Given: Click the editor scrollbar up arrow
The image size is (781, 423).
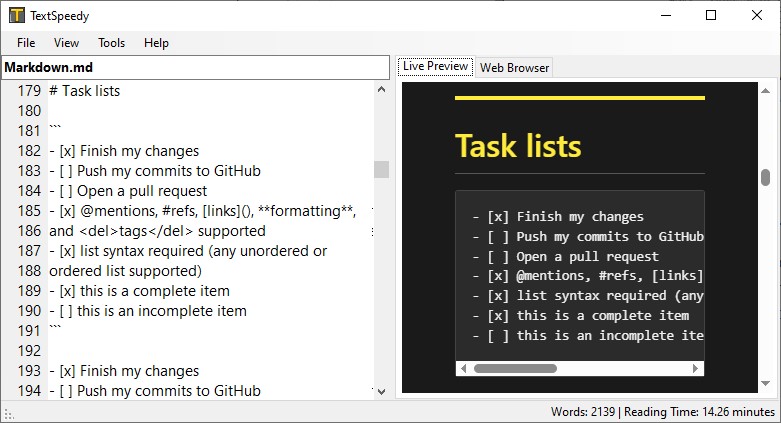Looking at the screenshot, I should click(x=382, y=90).
